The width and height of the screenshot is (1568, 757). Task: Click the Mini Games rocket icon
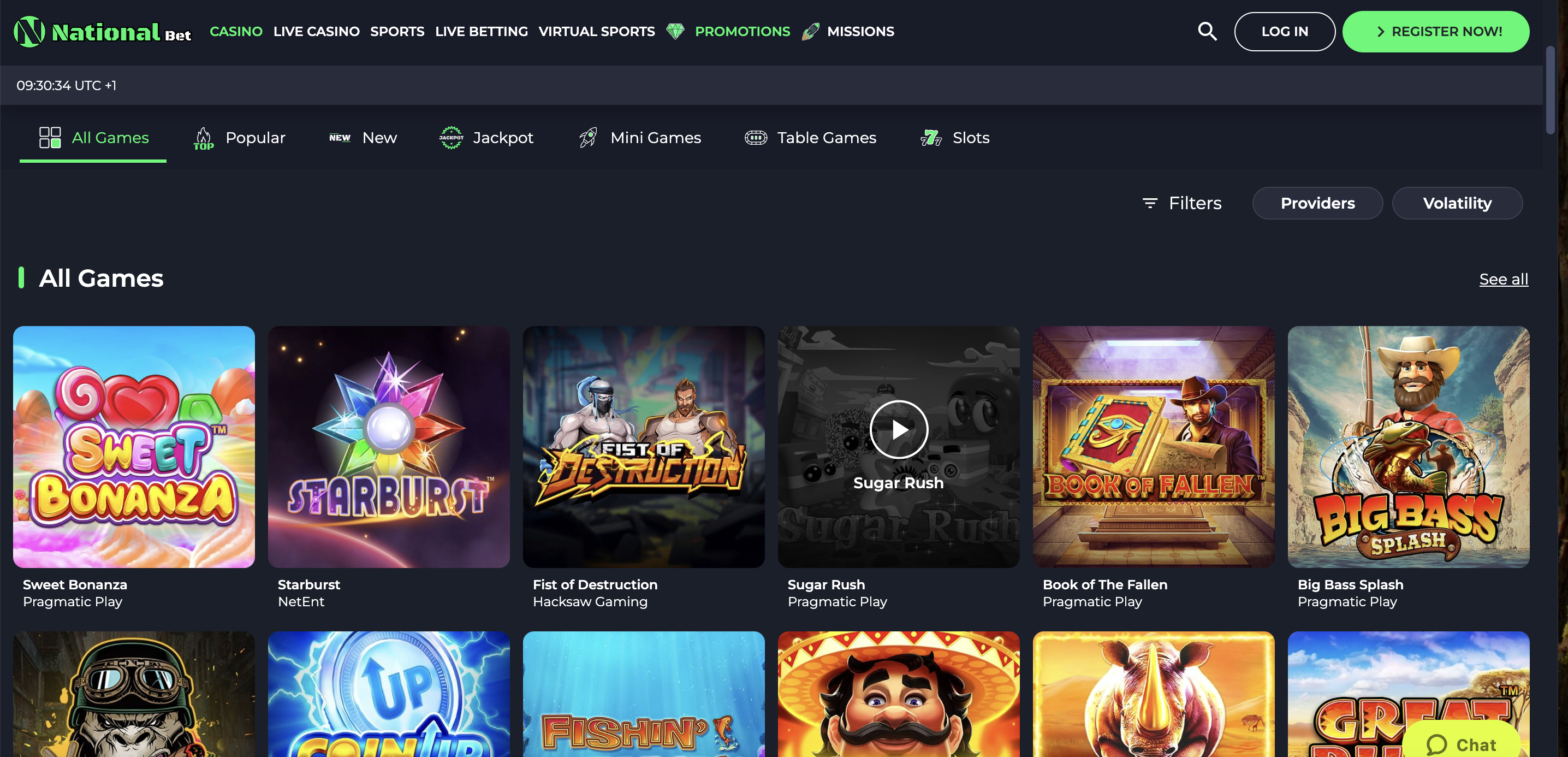[x=588, y=138]
